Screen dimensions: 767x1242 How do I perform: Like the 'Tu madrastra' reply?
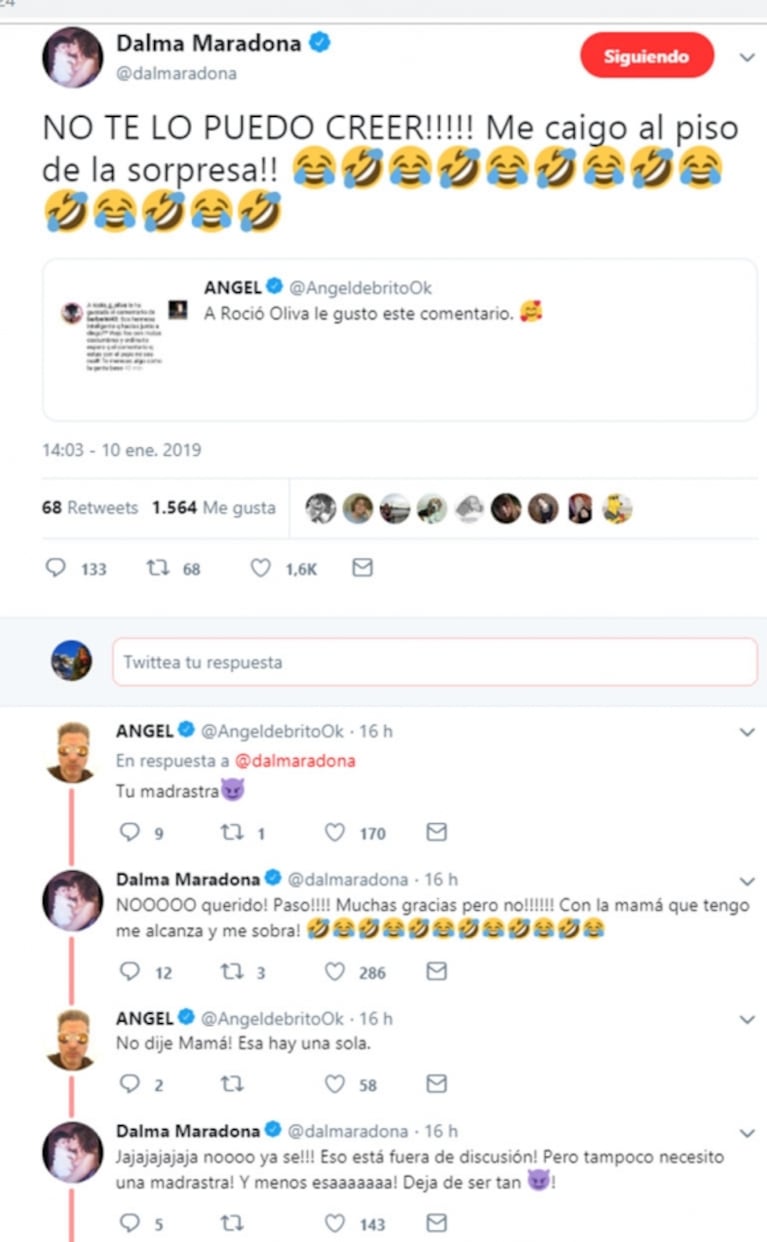pos(336,832)
